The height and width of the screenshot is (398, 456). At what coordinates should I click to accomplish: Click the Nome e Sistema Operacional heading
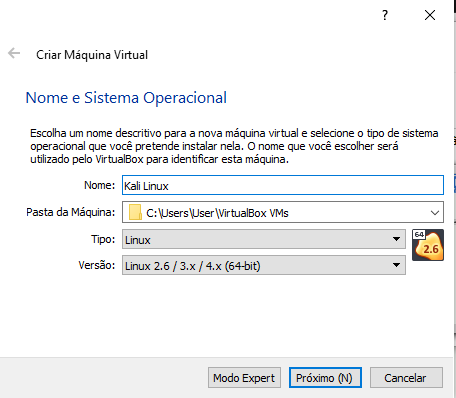coord(126,98)
